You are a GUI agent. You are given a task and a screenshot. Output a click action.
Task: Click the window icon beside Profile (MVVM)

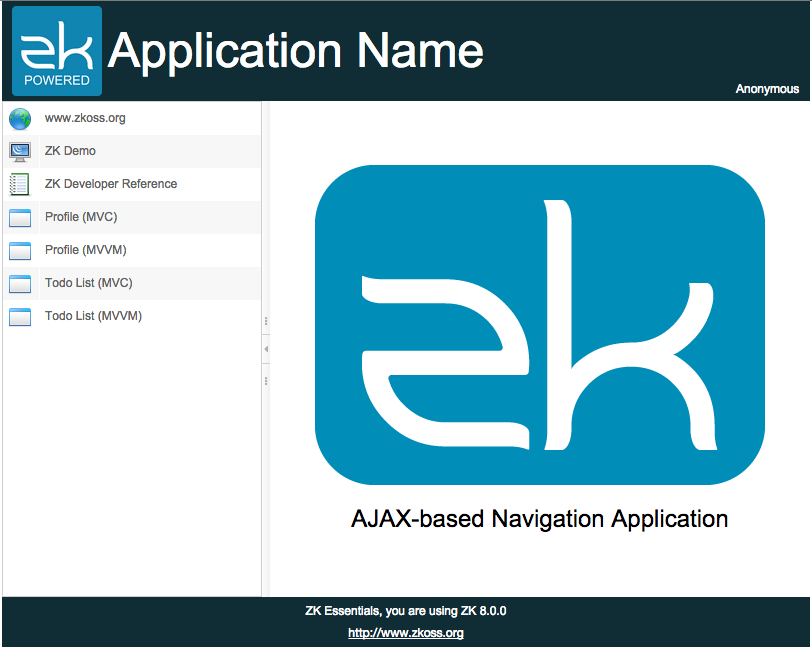(20, 251)
